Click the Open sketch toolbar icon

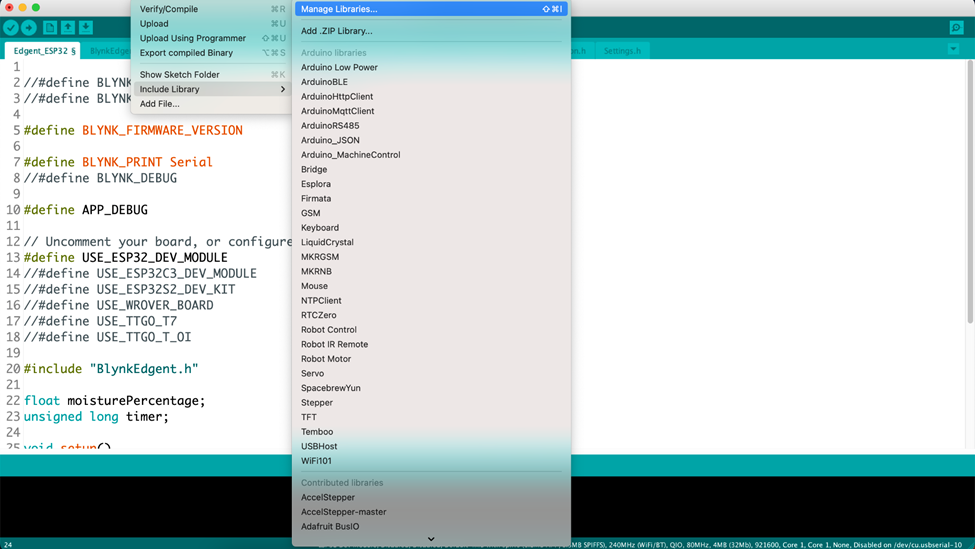click(68, 27)
